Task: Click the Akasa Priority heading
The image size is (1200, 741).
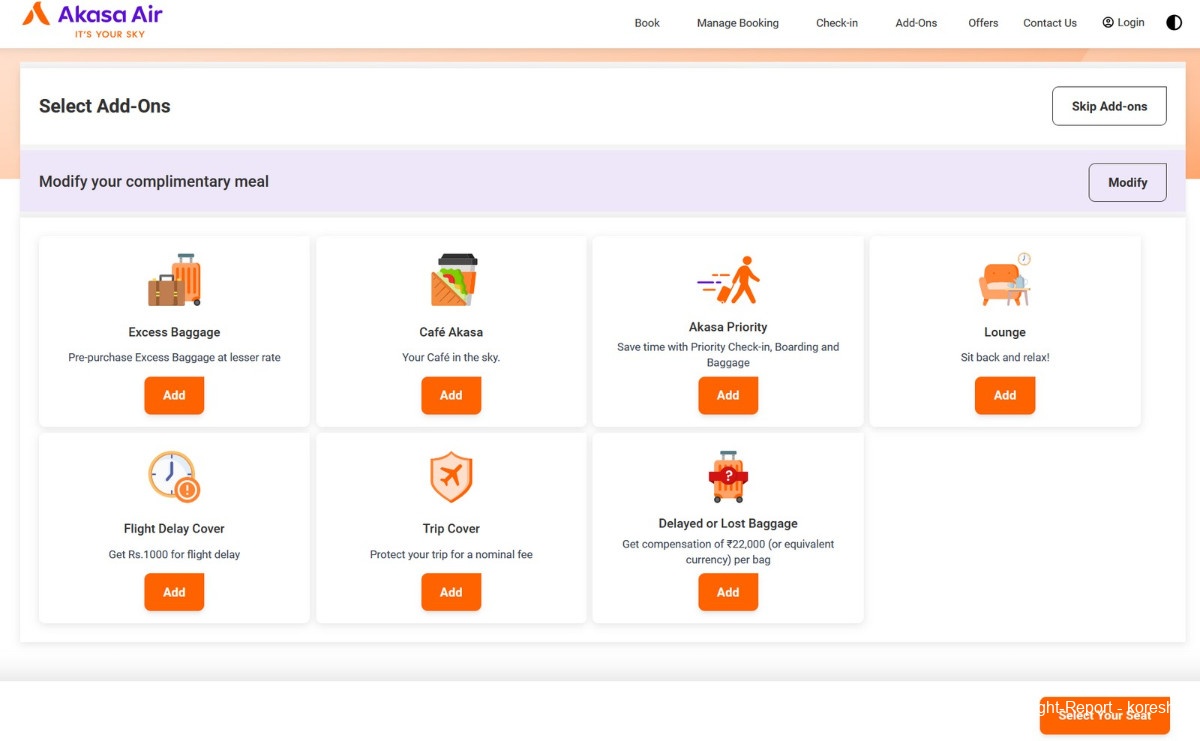Action: [x=728, y=327]
